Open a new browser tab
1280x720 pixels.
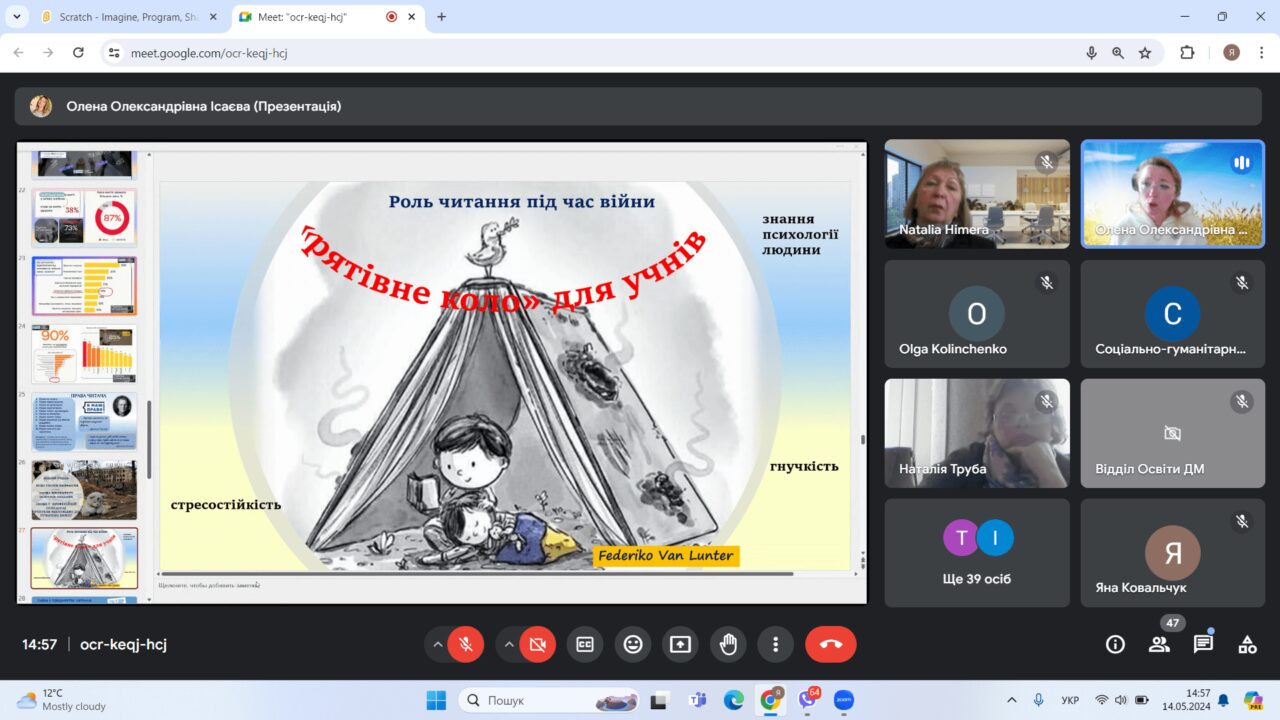[441, 17]
